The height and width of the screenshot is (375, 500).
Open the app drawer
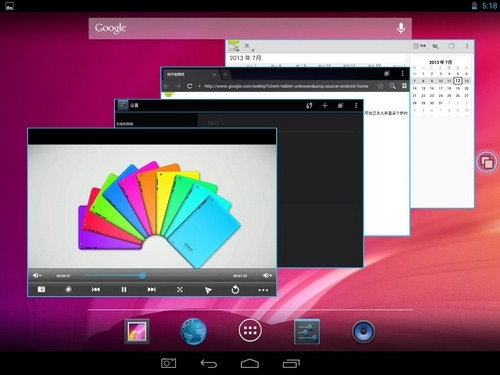250,330
